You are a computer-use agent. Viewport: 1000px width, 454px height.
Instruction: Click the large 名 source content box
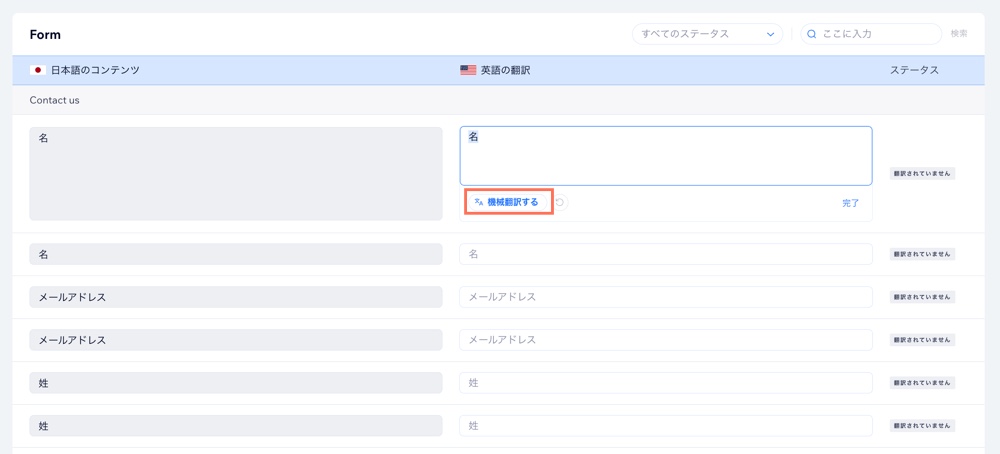tap(236, 173)
